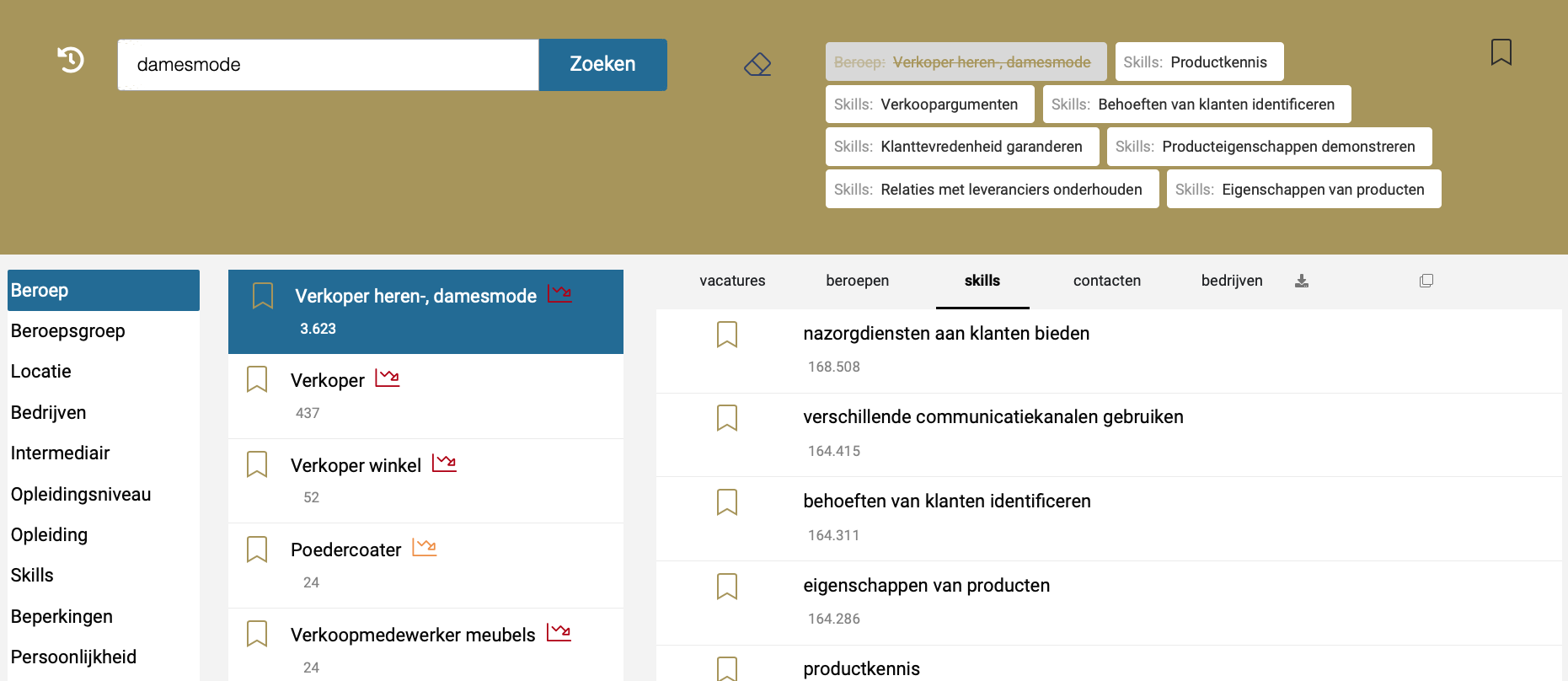Switch to the contacten tab
Image resolution: width=1568 pixels, height=681 pixels.
pyautogui.click(x=1107, y=281)
